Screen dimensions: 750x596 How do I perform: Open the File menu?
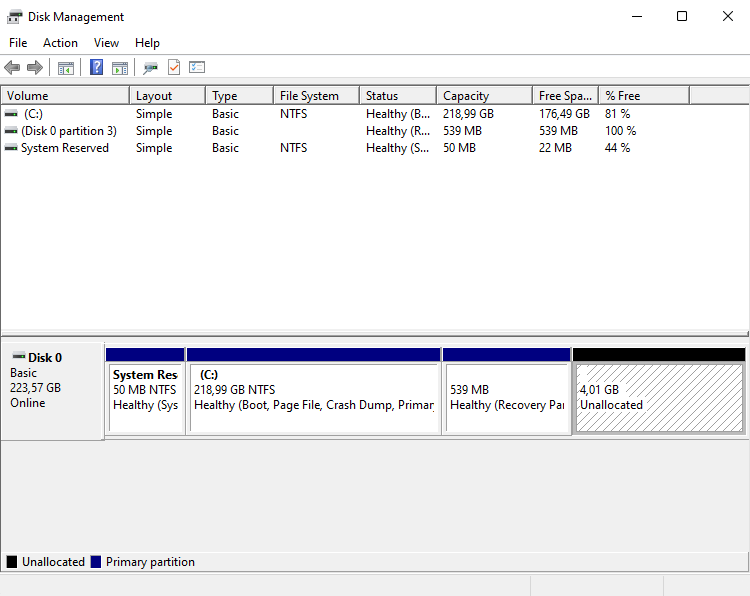coord(18,43)
